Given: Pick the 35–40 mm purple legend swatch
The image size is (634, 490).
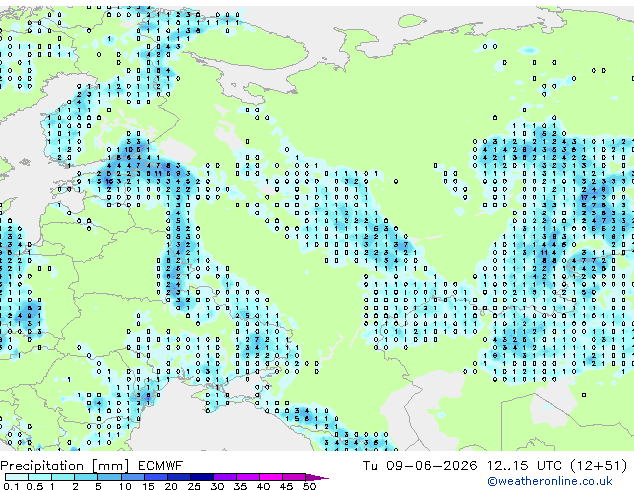Looking at the screenshot, I should [248, 477].
